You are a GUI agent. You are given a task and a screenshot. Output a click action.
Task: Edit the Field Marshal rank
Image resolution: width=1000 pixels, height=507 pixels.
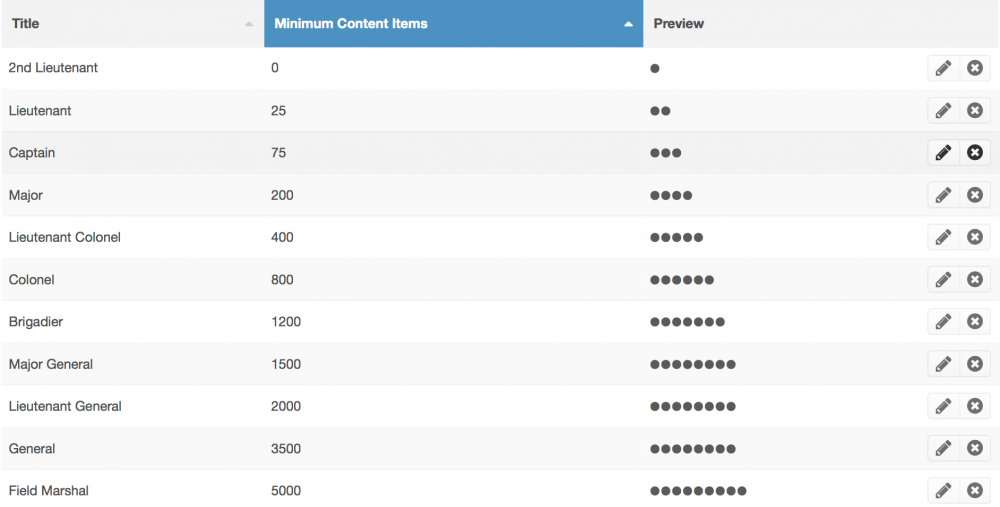(943, 490)
